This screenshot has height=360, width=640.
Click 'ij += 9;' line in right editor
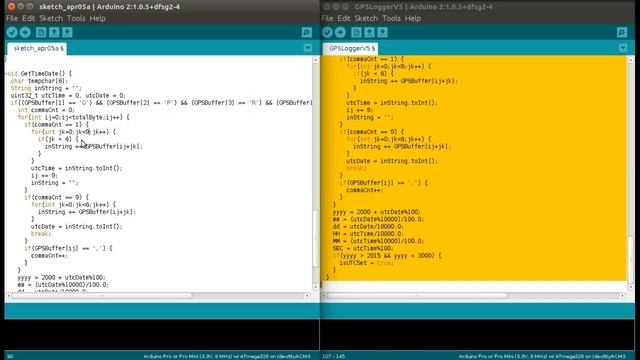click(360, 110)
